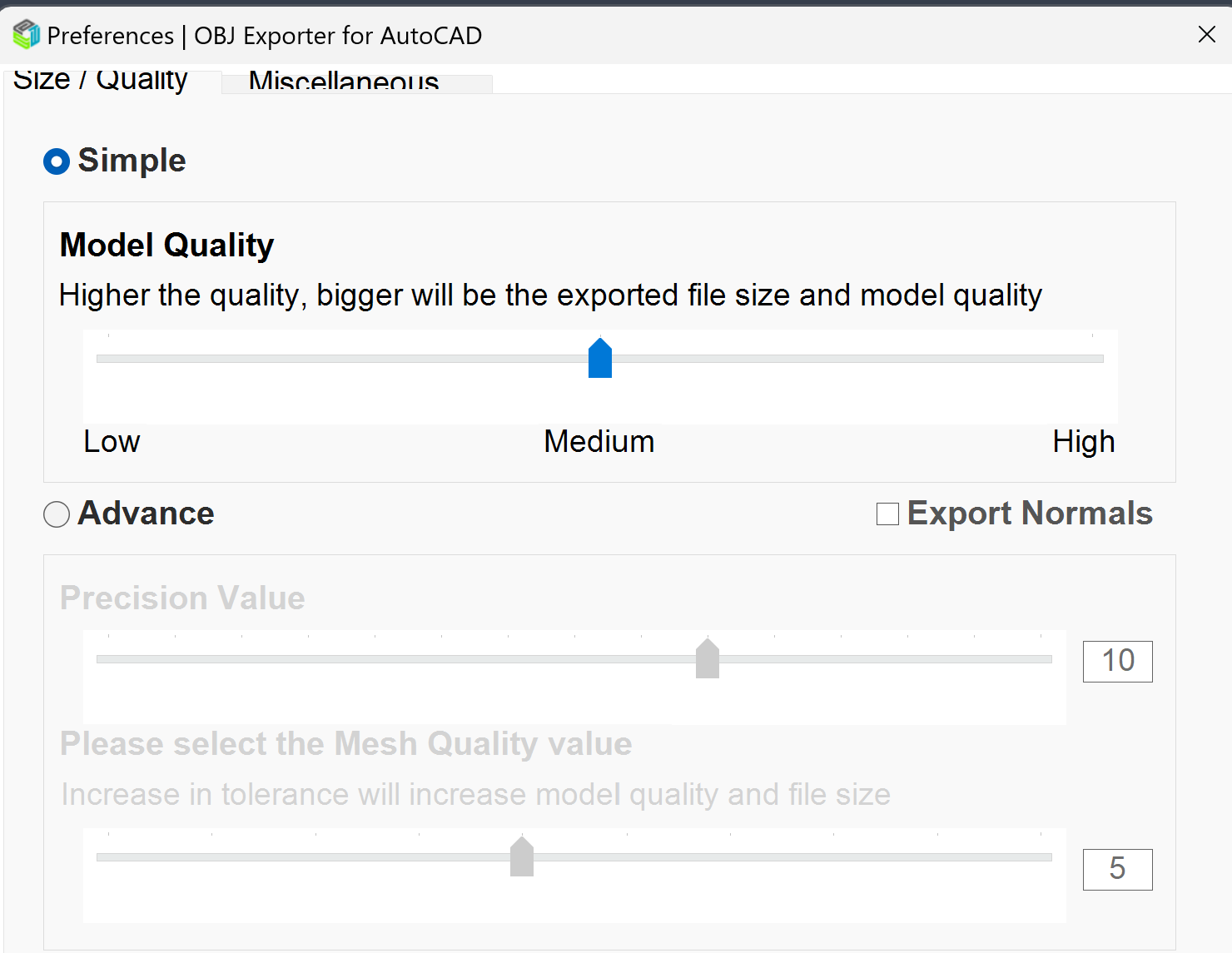Open the Miscellaneous tab
Screen dimensions: 1232x953
click(343, 82)
